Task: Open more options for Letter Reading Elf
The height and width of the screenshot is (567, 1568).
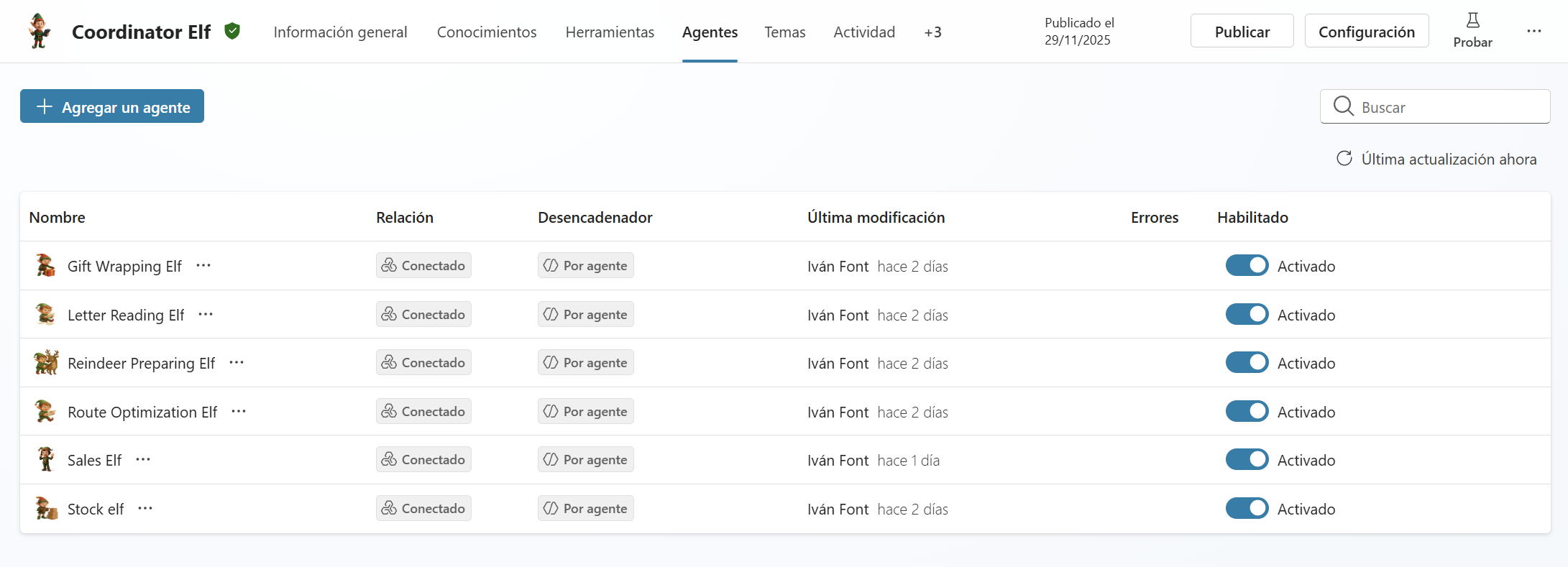Action: click(x=206, y=315)
